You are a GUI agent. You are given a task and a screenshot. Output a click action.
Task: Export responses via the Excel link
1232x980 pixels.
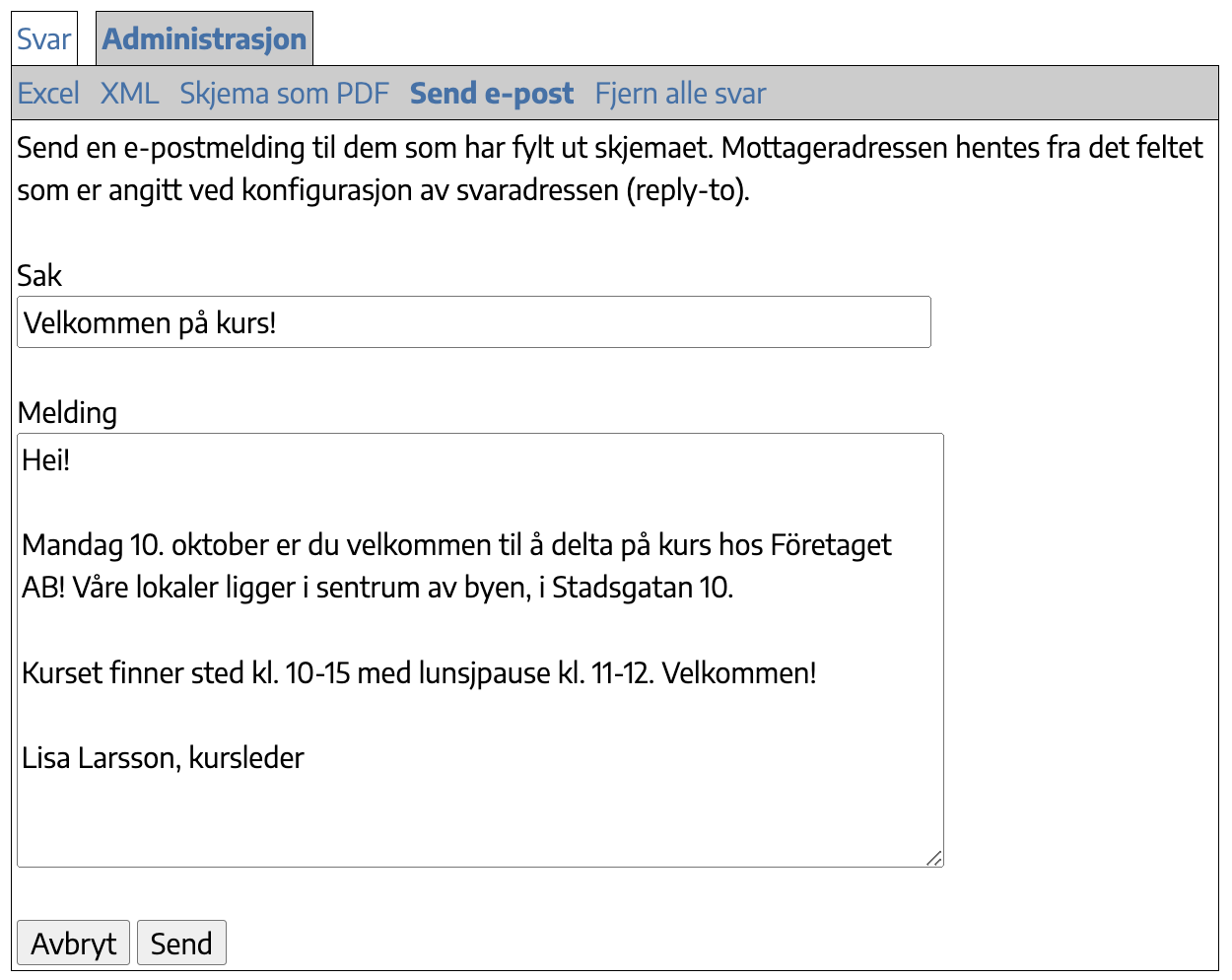pyautogui.click(x=48, y=94)
